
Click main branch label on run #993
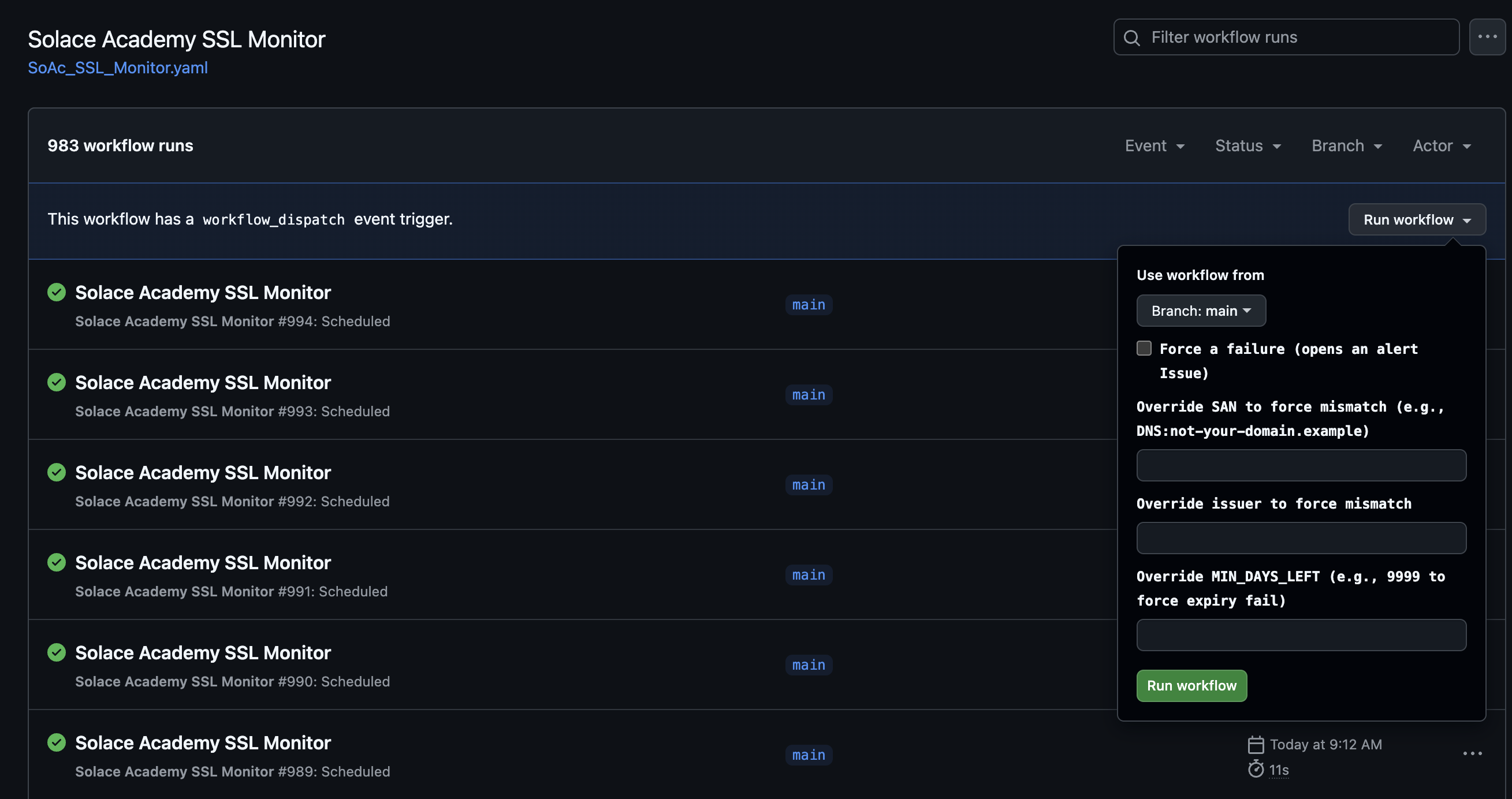(x=809, y=395)
